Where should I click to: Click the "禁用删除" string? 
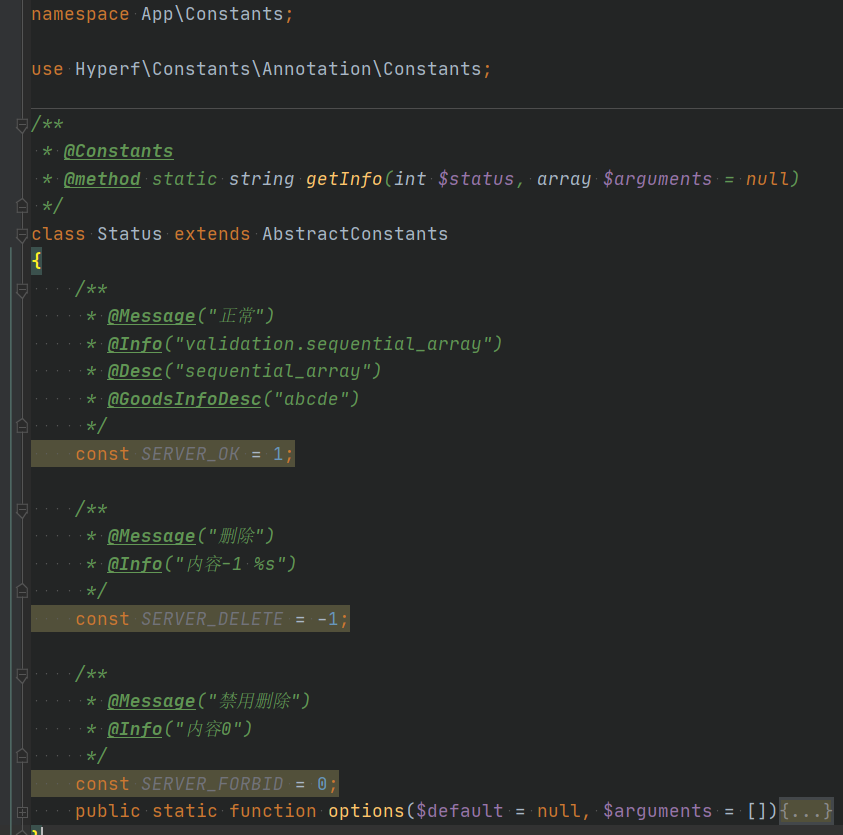253,701
